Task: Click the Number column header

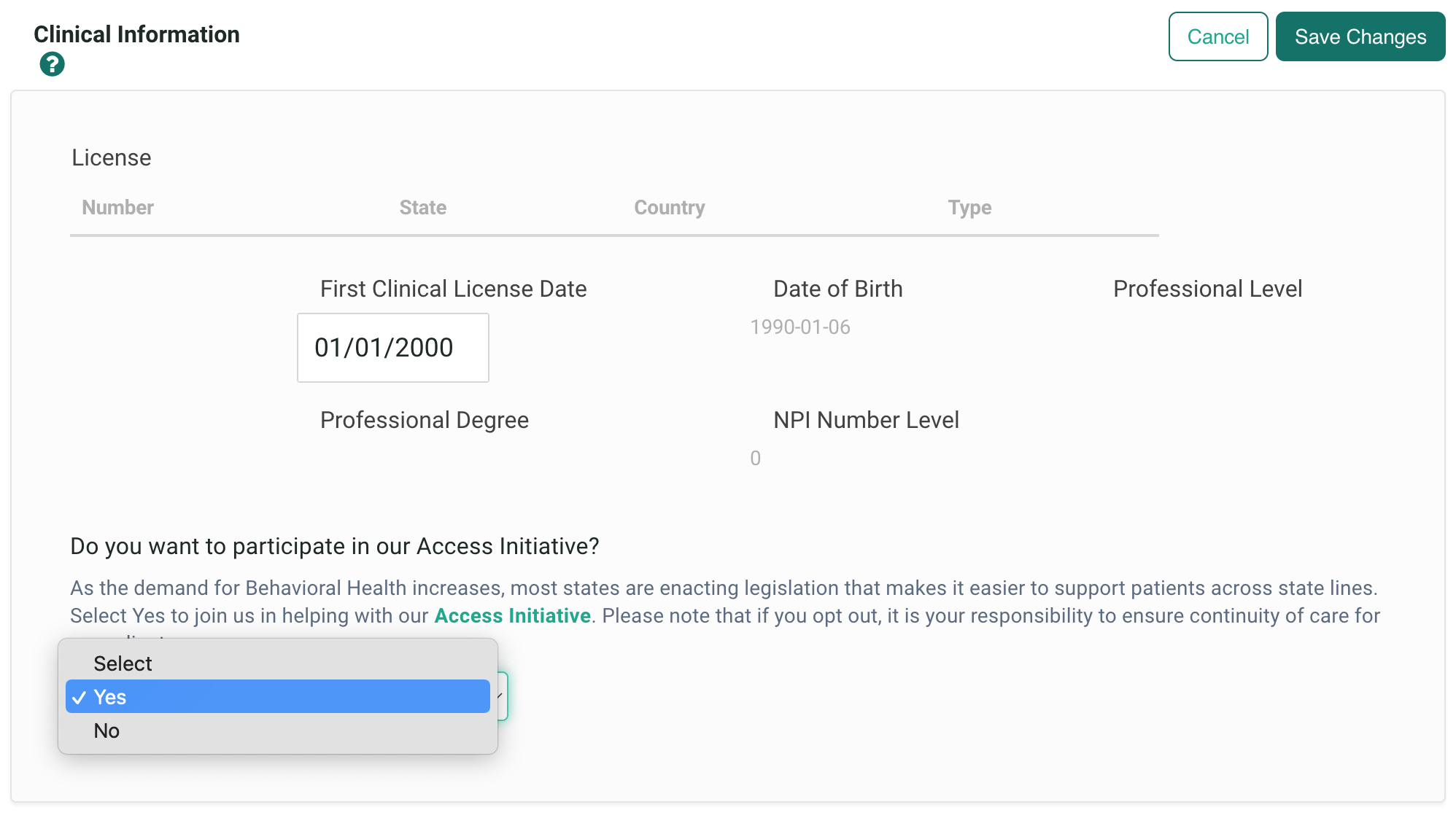Action: tap(117, 207)
